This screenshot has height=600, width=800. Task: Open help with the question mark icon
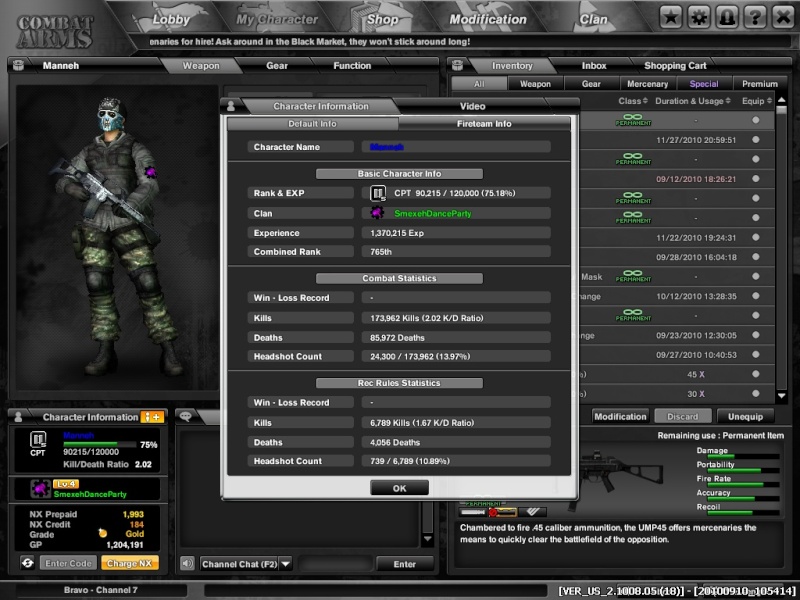(755, 18)
